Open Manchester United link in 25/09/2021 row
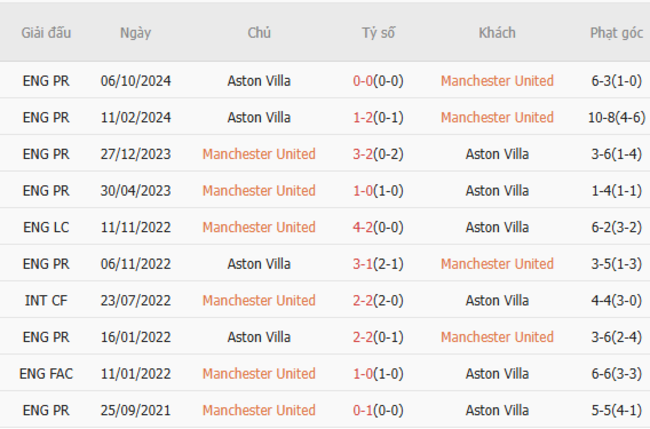 pos(259,410)
